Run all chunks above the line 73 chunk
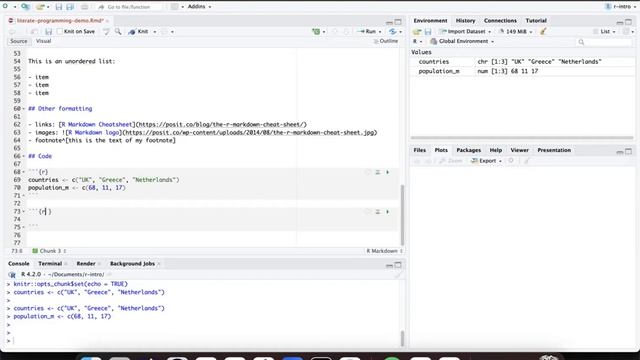640x360 pixels. pyautogui.click(x=378, y=212)
